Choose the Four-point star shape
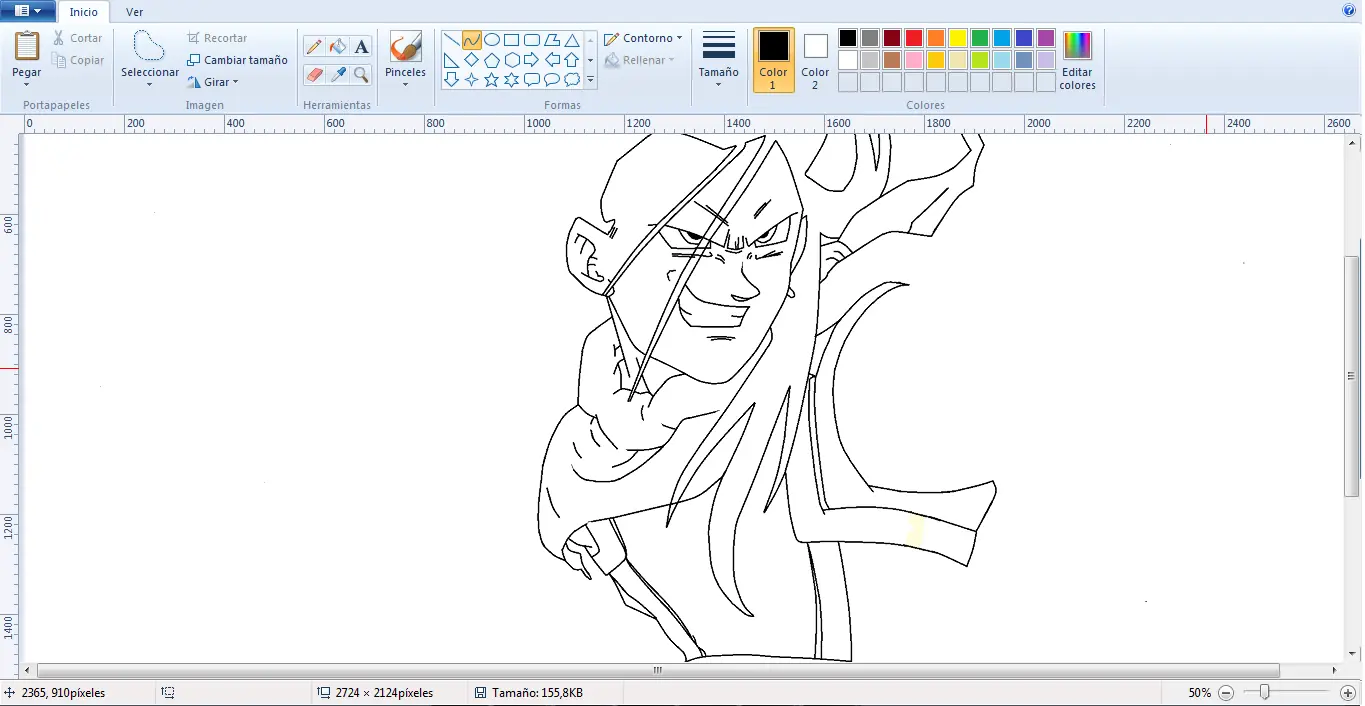 472,79
